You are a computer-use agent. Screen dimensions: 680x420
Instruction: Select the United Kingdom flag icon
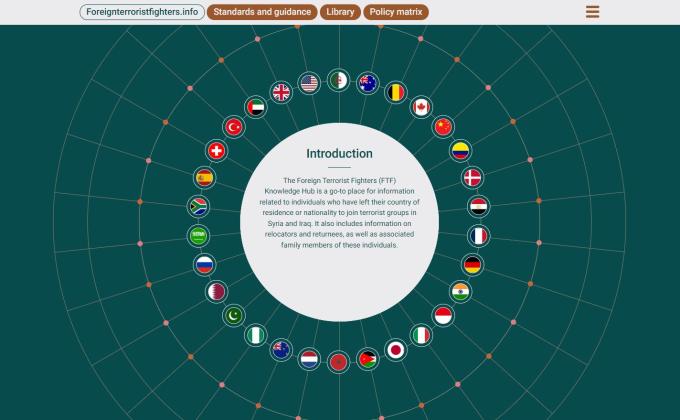point(281,92)
